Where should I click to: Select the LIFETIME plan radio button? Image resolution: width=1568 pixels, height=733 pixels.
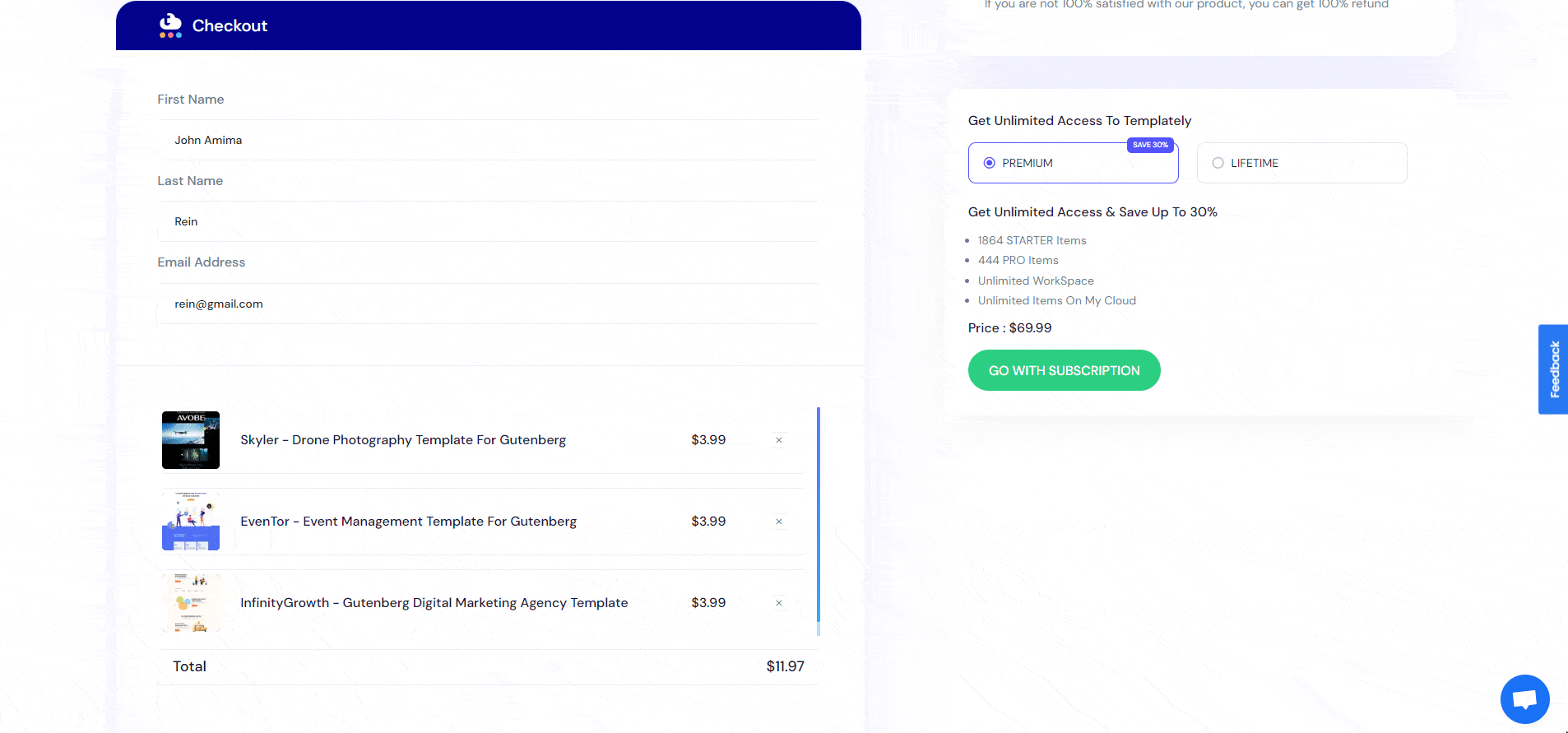point(1218,163)
